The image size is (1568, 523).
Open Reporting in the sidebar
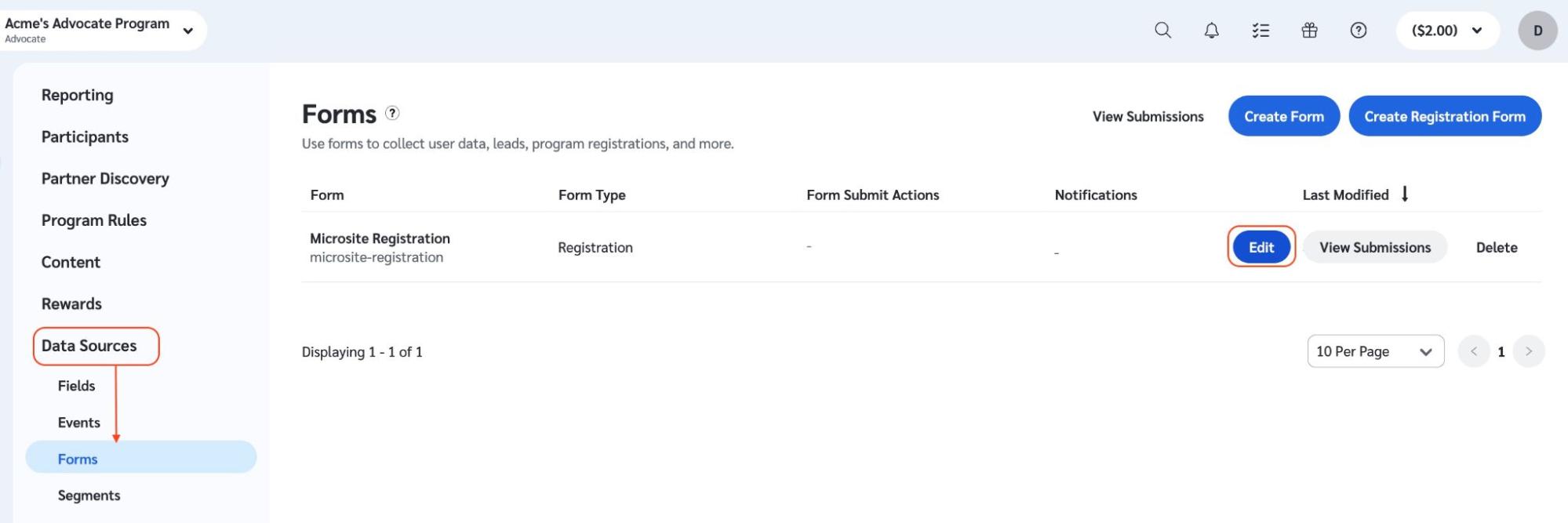pyautogui.click(x=77, y=95)
